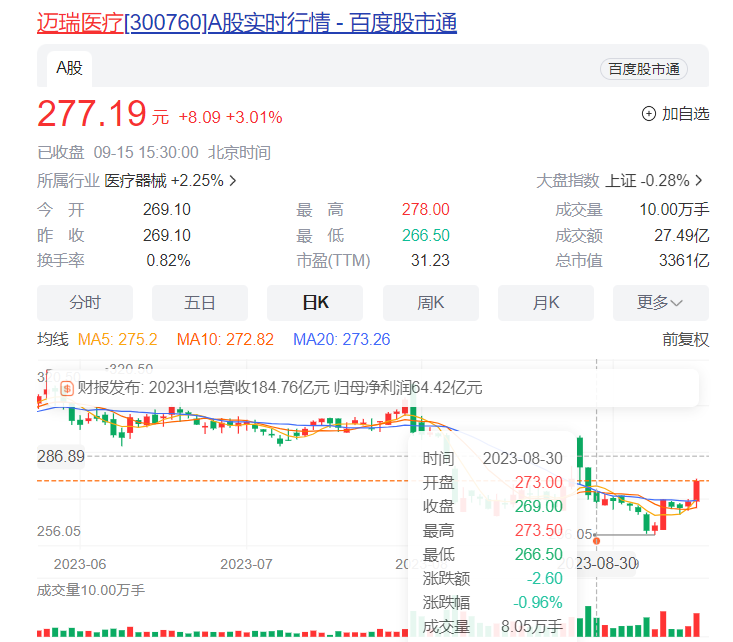The image size is (733, 642).
Task: Click the tall green candlestick before 2023-08-30
Action: coord(580,452)
